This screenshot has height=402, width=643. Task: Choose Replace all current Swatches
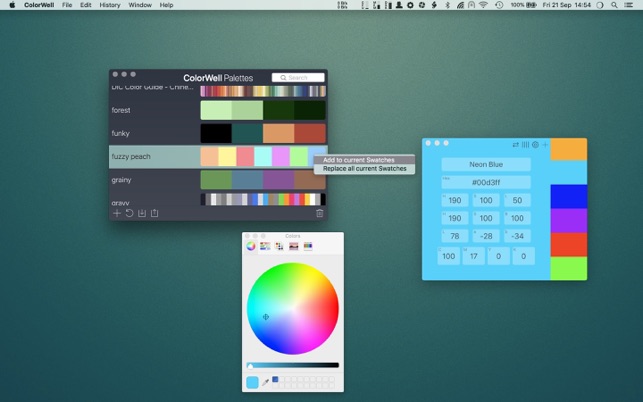[364, 169]
